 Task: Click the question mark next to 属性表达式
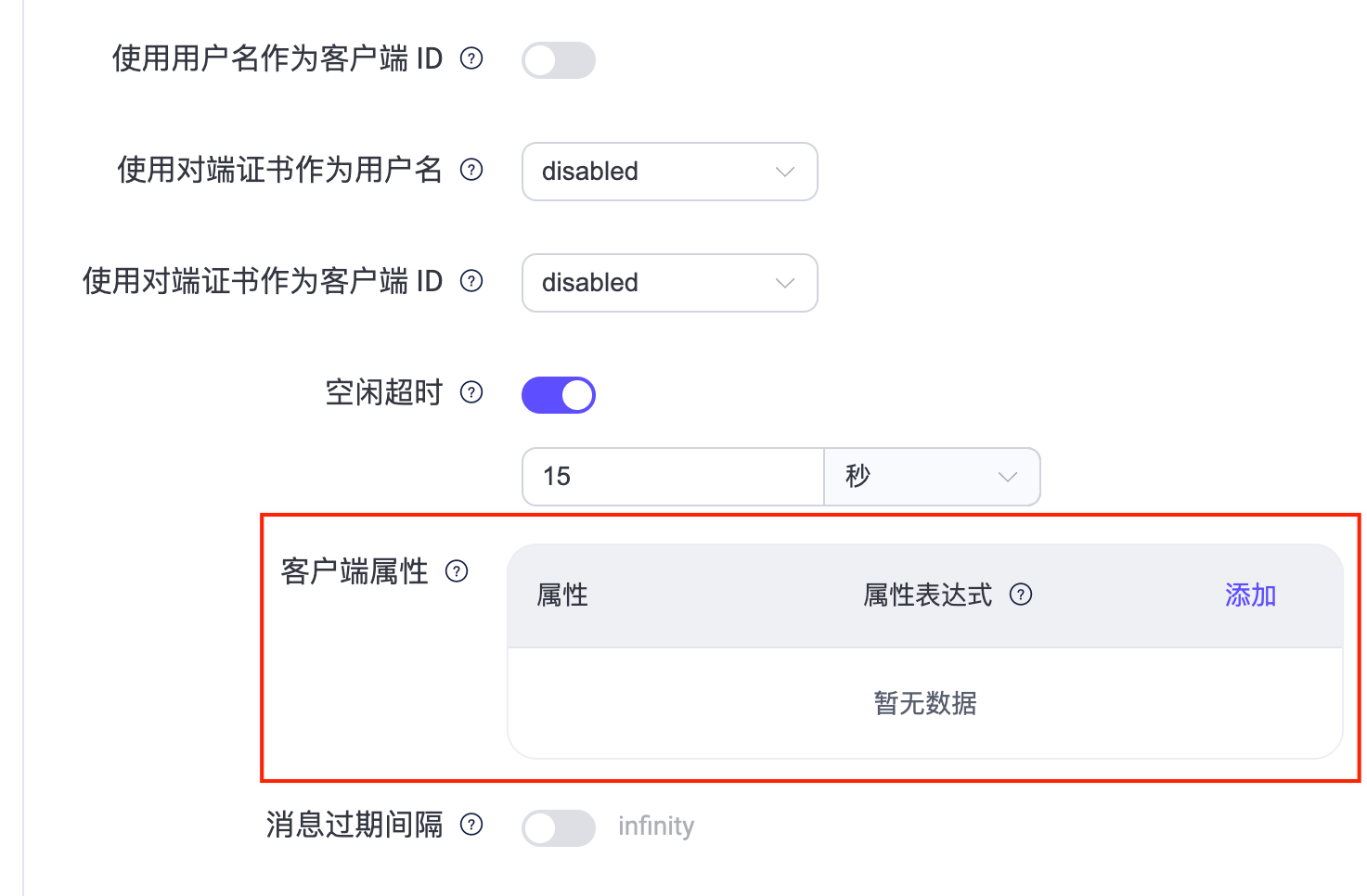click(x=1021, y=595)
